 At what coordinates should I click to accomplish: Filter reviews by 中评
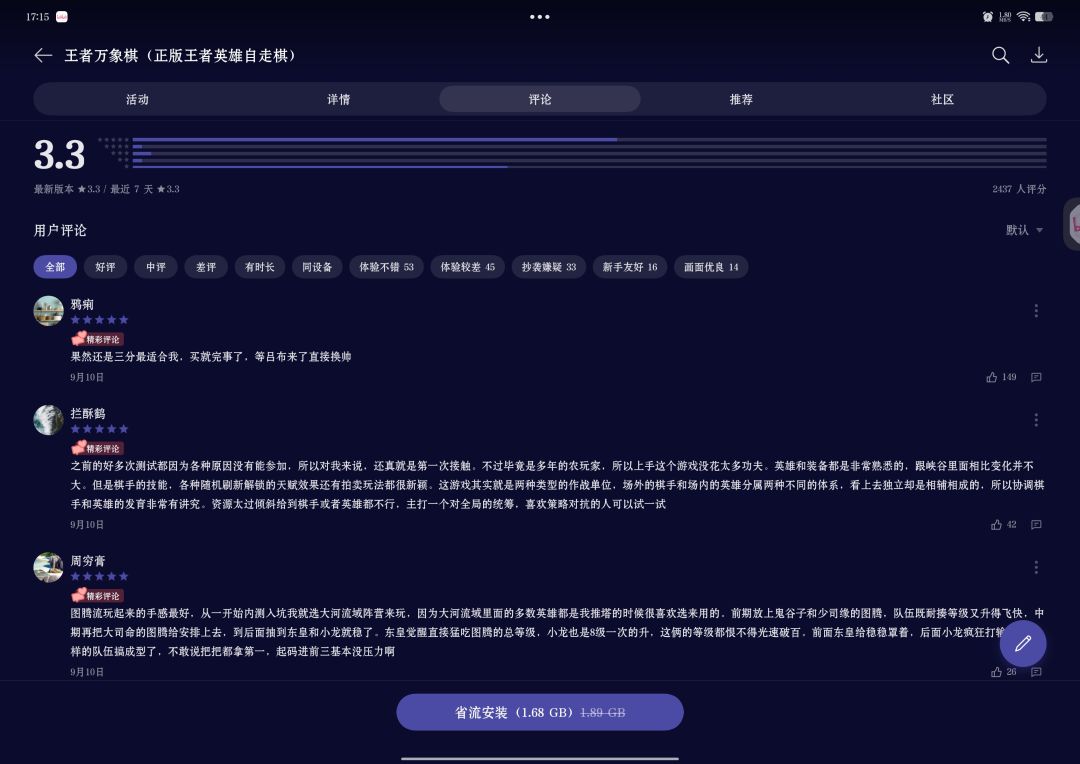(156, 267)
